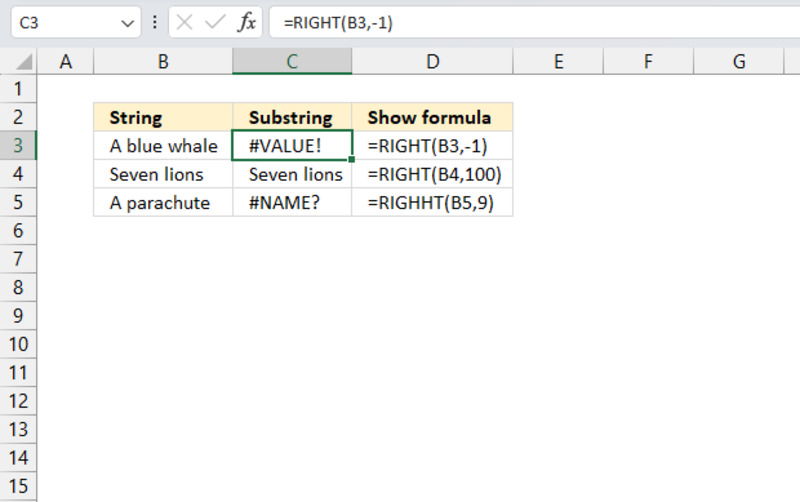Select row 14 header
Screen dimensions: 800x502
(18, 458)
